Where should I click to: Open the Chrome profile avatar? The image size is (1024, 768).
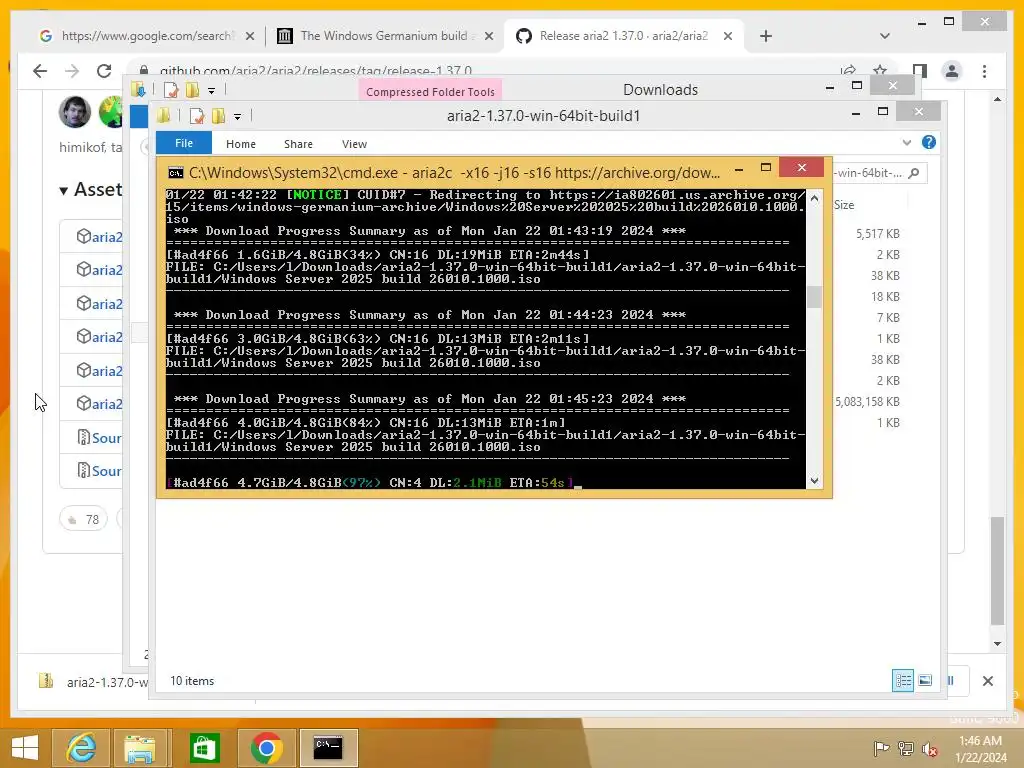(952, 71)
